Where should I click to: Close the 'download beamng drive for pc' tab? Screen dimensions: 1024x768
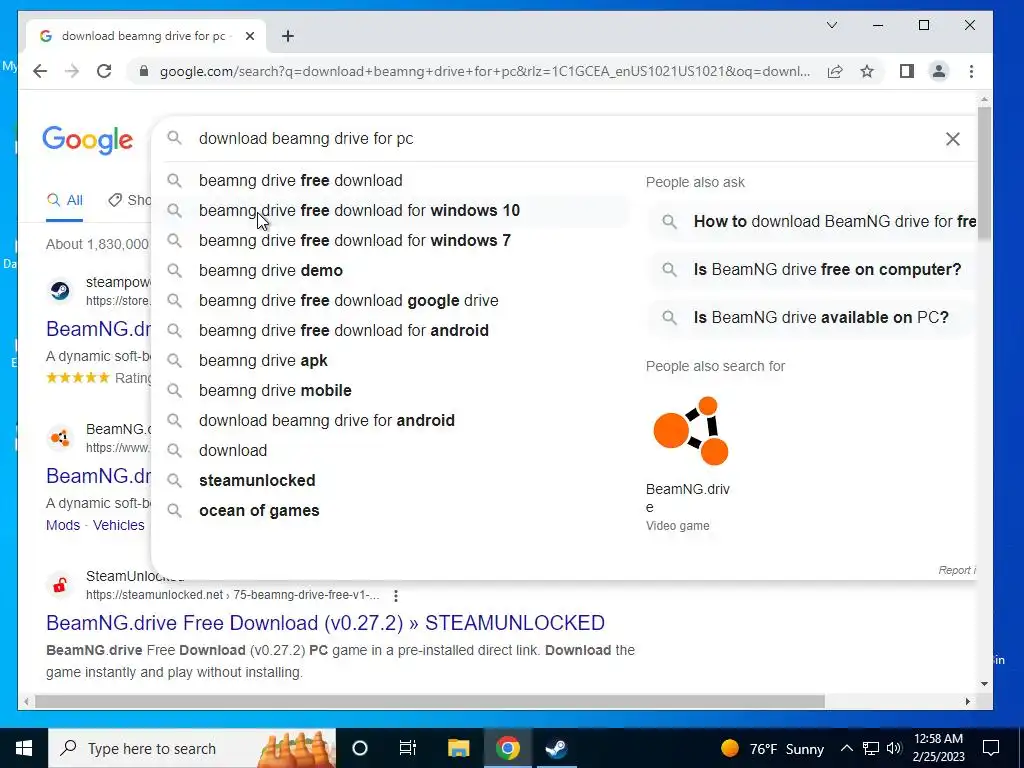pos(249,37)
